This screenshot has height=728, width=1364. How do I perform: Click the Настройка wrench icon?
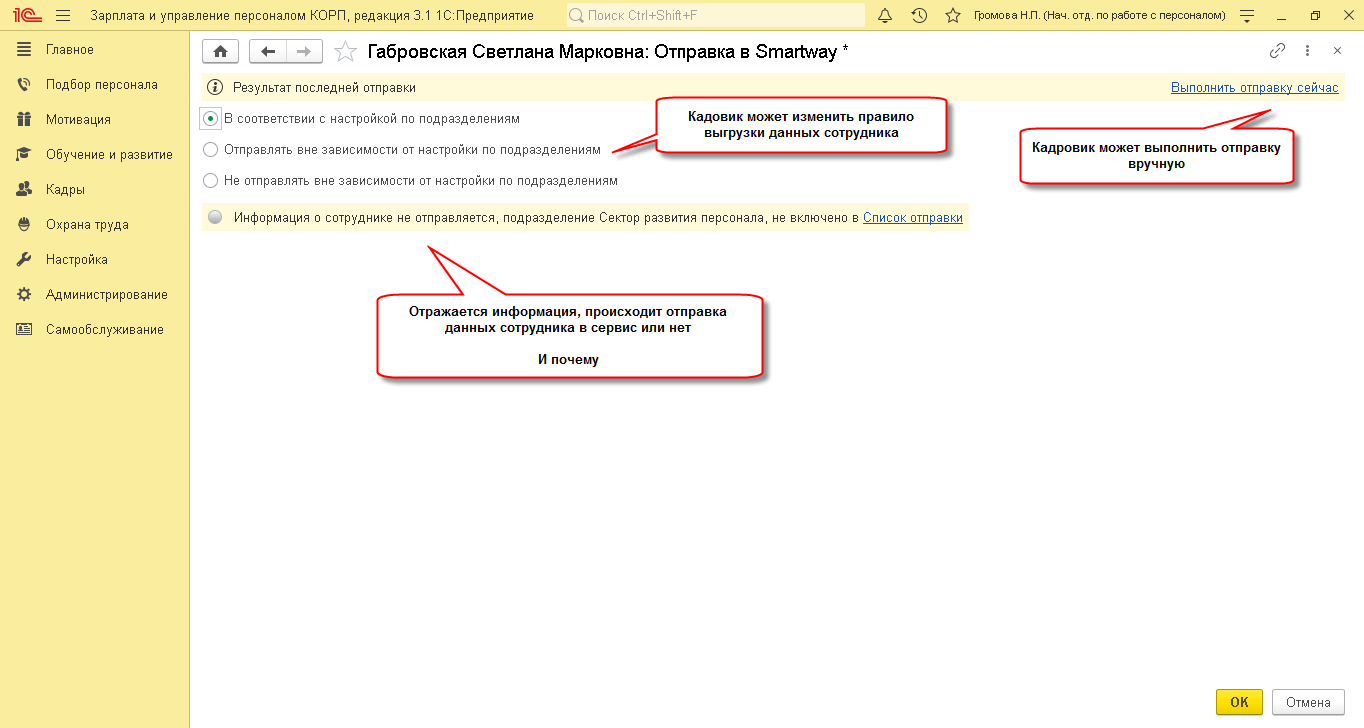point(24,260)
